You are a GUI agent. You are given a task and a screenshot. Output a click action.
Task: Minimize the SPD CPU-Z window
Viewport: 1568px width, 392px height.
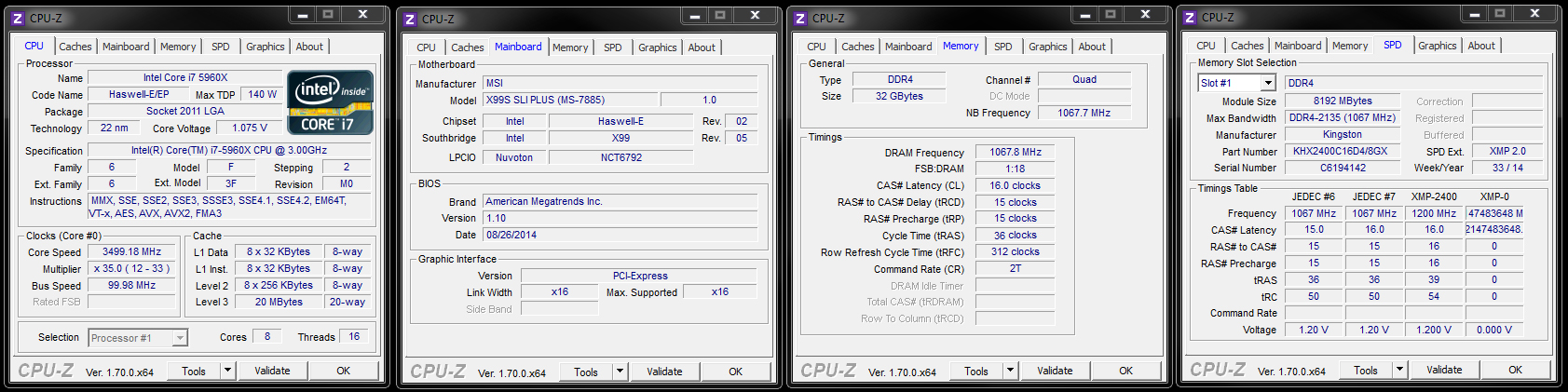click(1474, 14)
